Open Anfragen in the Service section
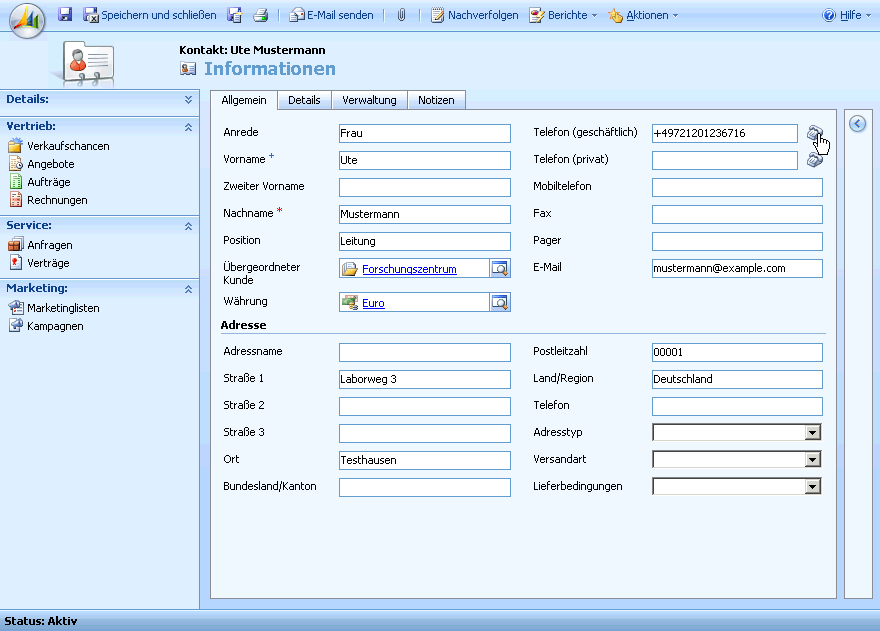The width and height of the screenshot is (880, 631). (40, 245)
